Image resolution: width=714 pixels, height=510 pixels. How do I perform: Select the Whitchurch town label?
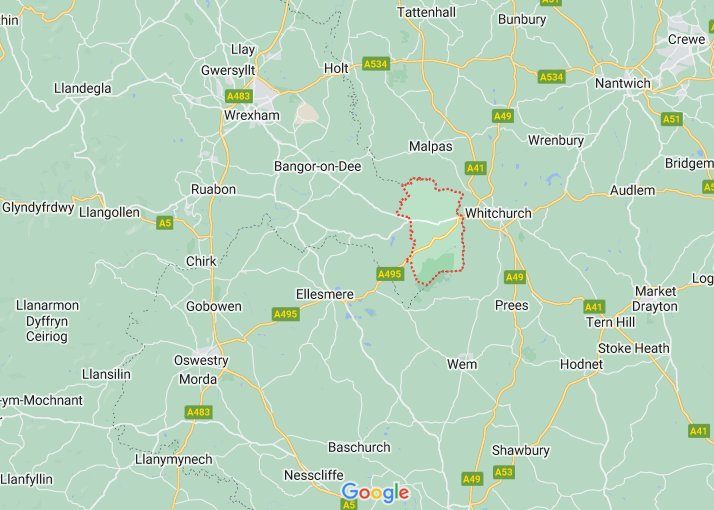(x=498, y=213)
